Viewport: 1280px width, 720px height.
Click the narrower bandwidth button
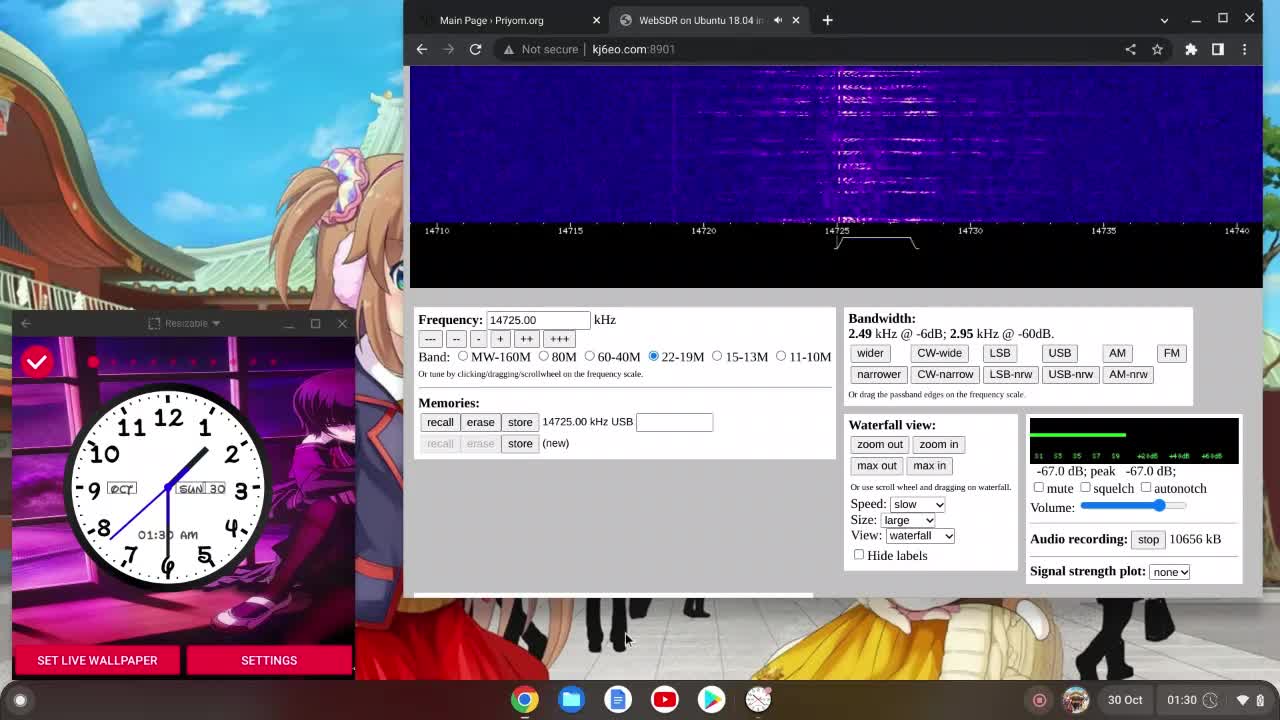click(879, 374)
